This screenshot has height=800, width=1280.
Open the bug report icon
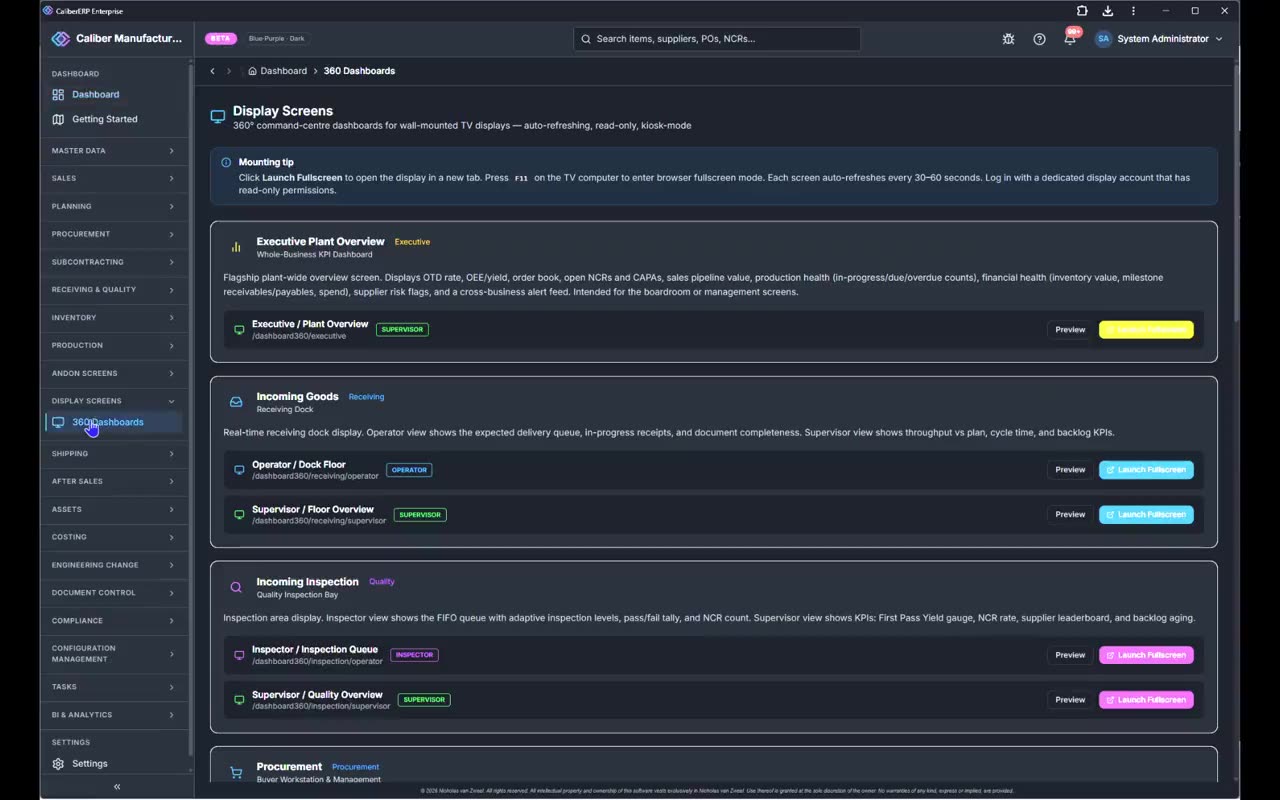click(x=1008, y=39)
